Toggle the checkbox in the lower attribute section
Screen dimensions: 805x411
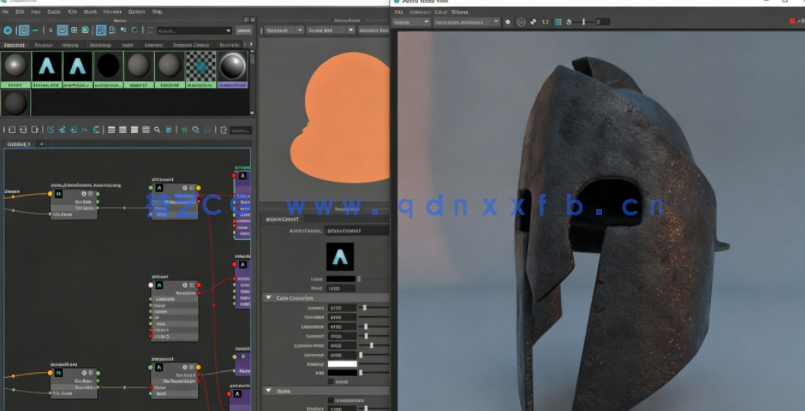332,401
